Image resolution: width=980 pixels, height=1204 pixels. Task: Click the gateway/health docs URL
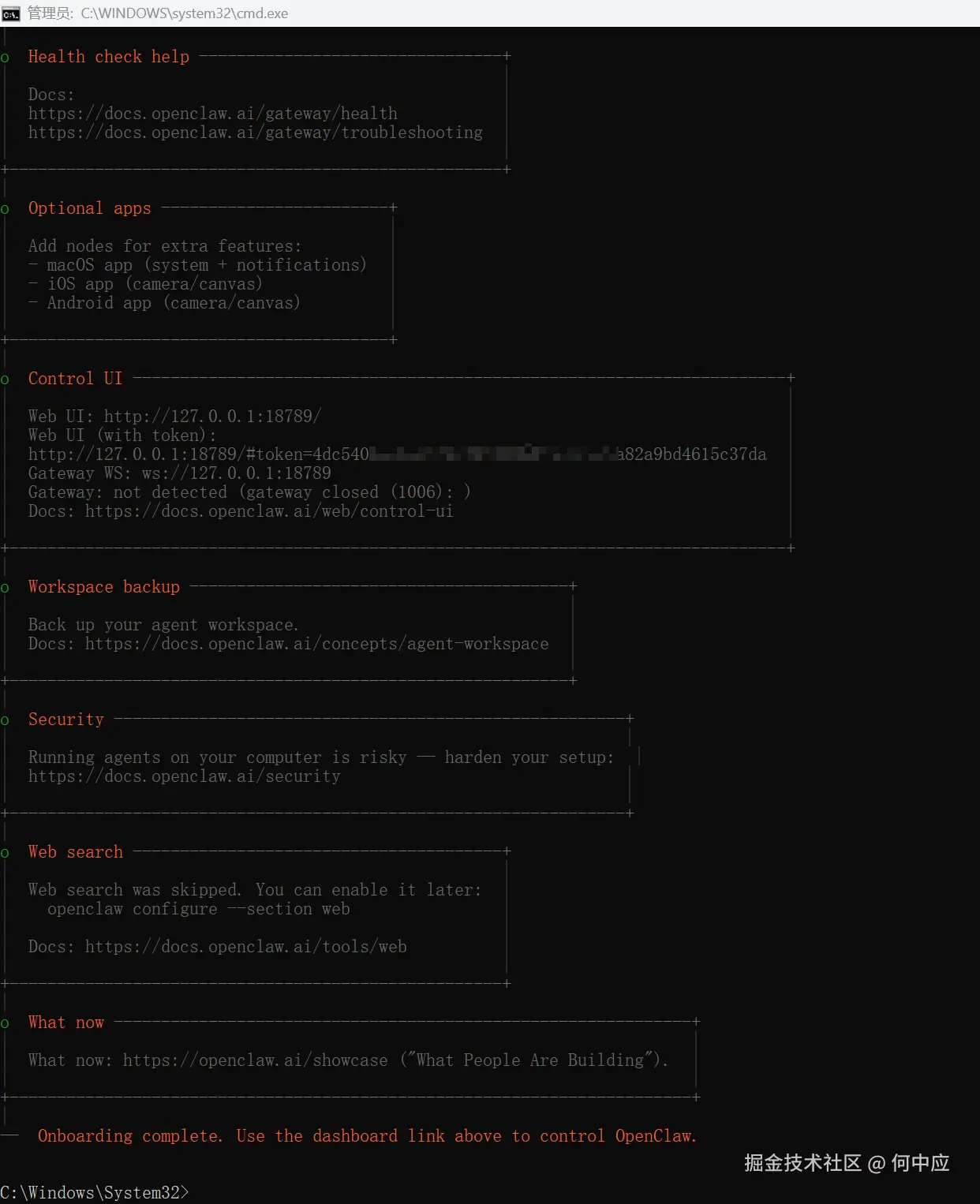tap(213, 114)
